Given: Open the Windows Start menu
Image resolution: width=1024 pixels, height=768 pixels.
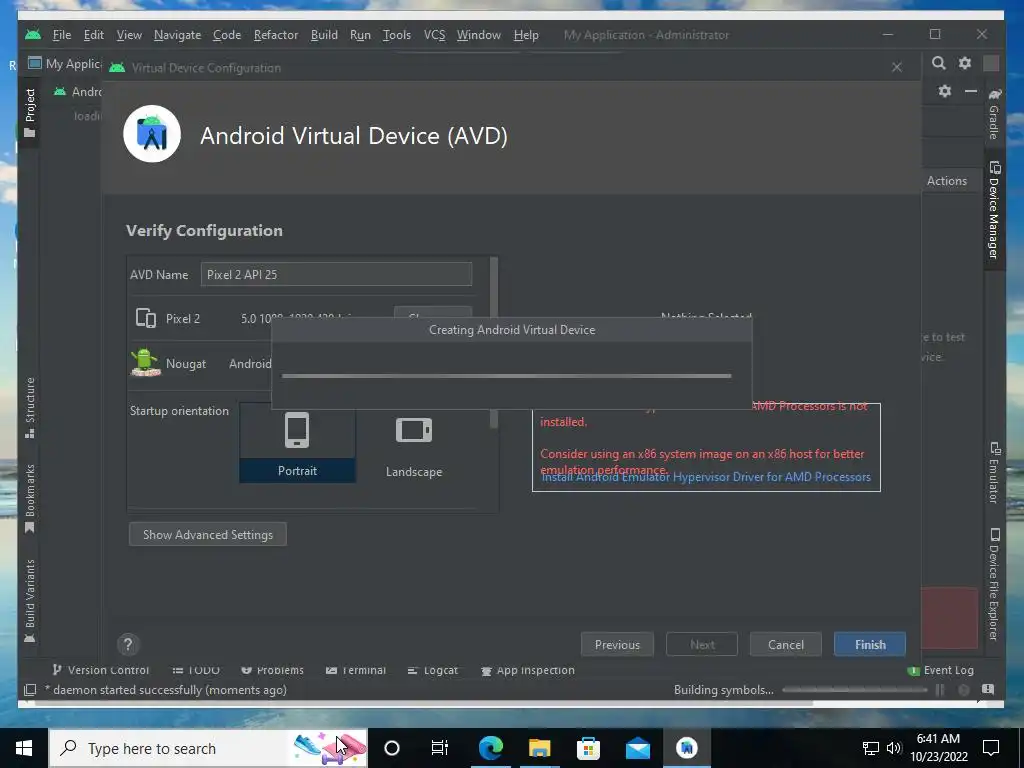Looking at the screenshot, I should point(24,748).
